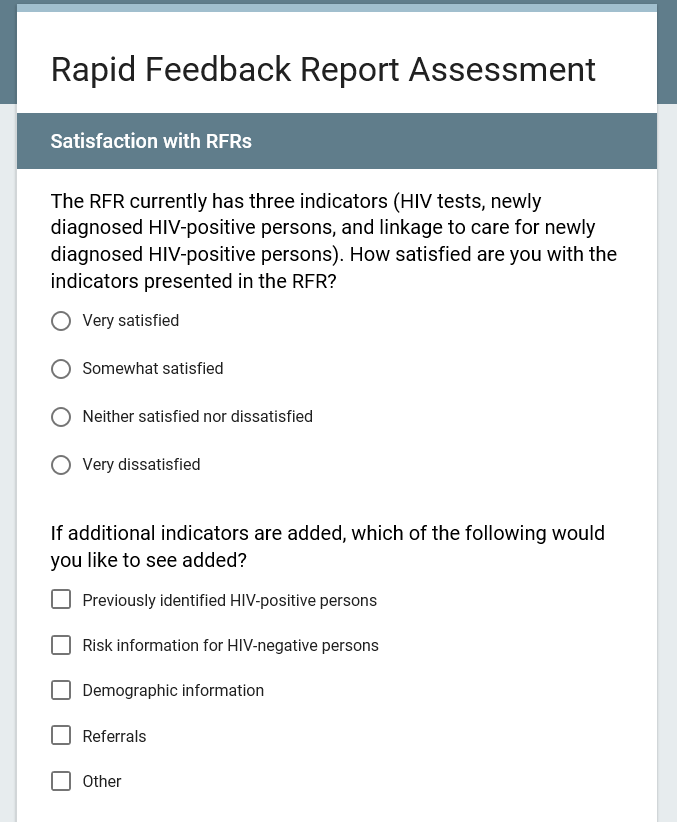
Task: Click the "Somewhat satisfied" label text
Action: 153,369
